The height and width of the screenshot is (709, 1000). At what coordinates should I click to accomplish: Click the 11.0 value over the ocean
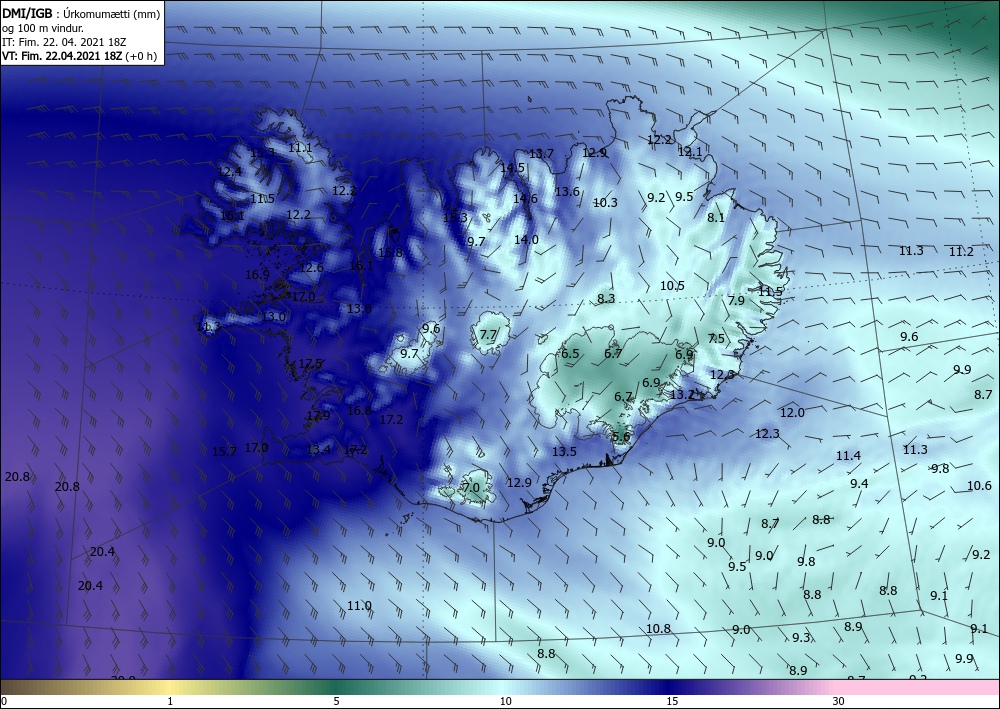[359, 606]
